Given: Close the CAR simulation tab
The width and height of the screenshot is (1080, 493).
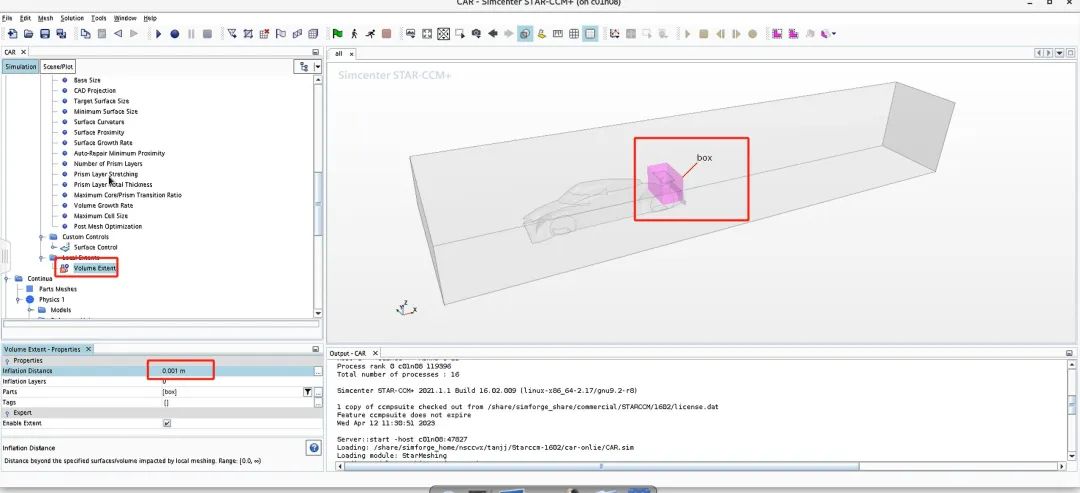Looking at the screenshot, I should pyautogui.click(x=23, y=52).
